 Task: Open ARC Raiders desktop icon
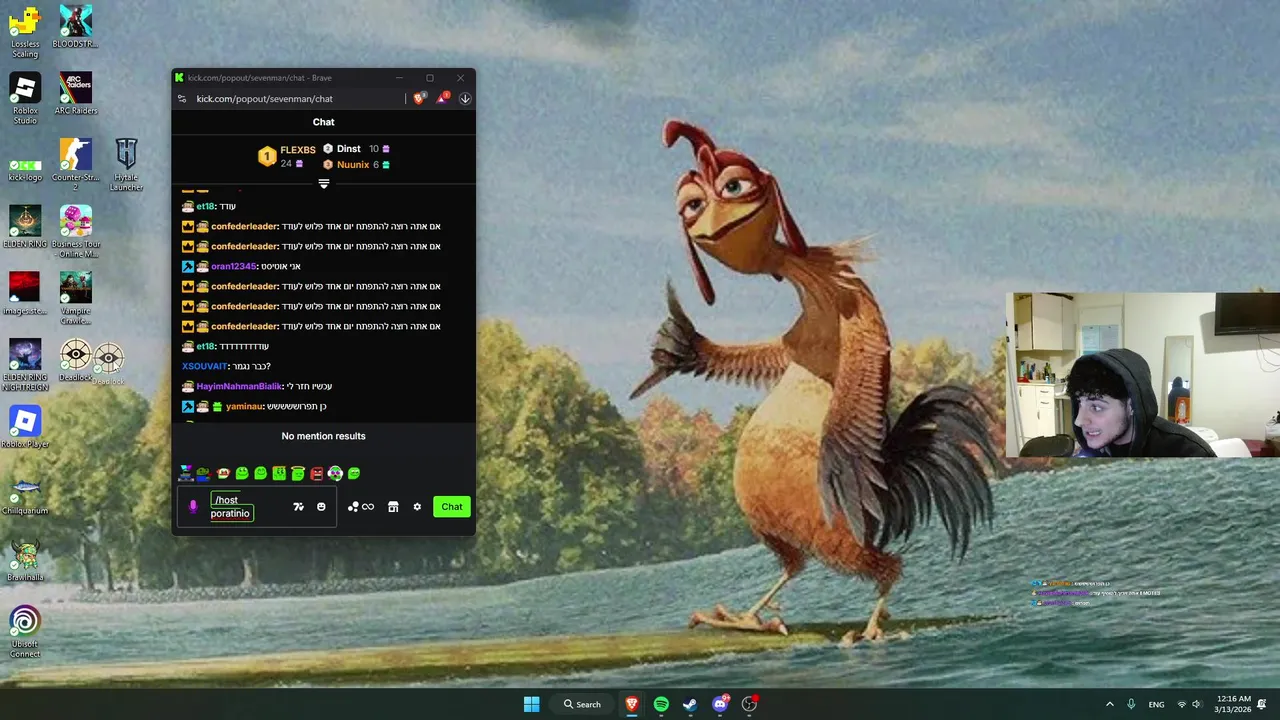[76, 94]
